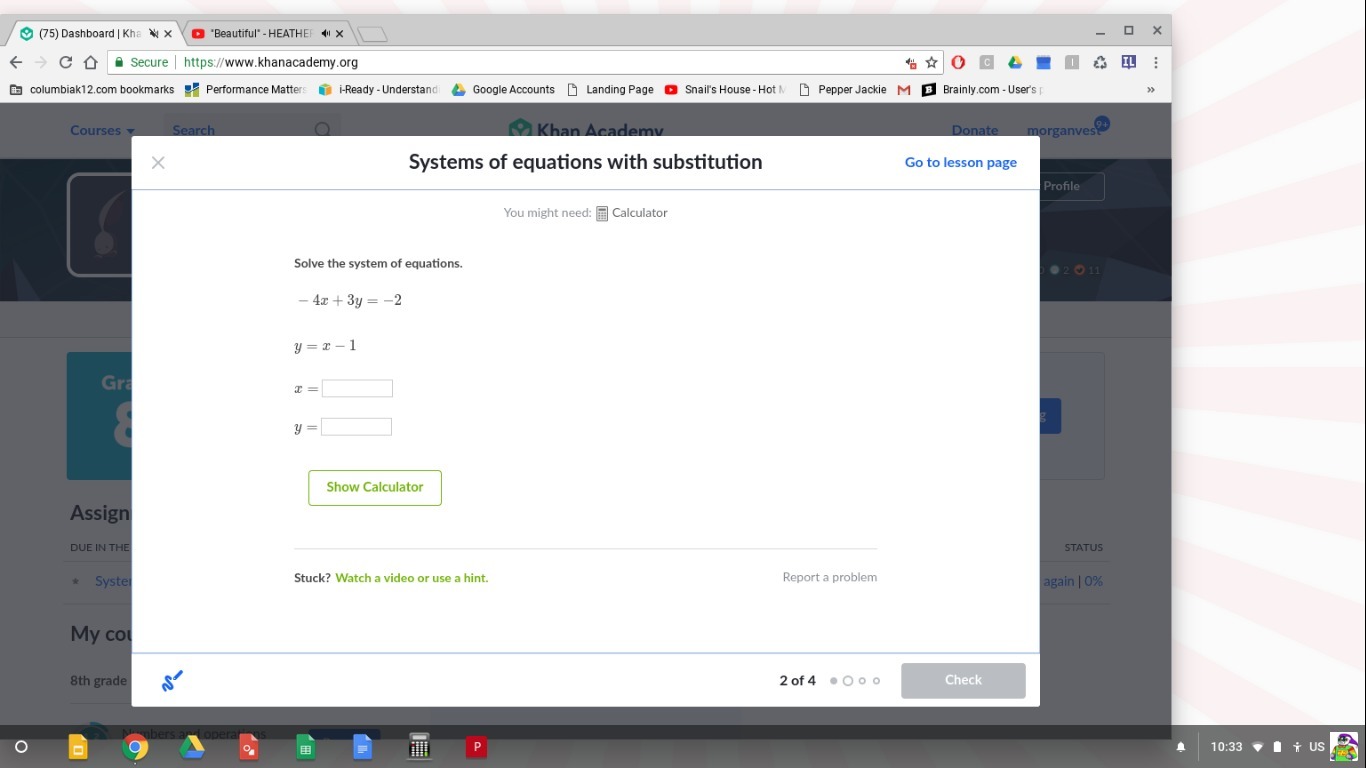Mute the Khan Academy Dashboard tab
Screen dimensions: 1366x768
click(153, 33)
